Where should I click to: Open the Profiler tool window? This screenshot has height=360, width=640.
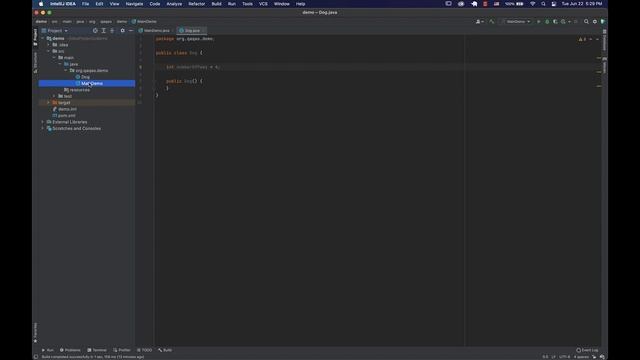[x=122, y=350]
